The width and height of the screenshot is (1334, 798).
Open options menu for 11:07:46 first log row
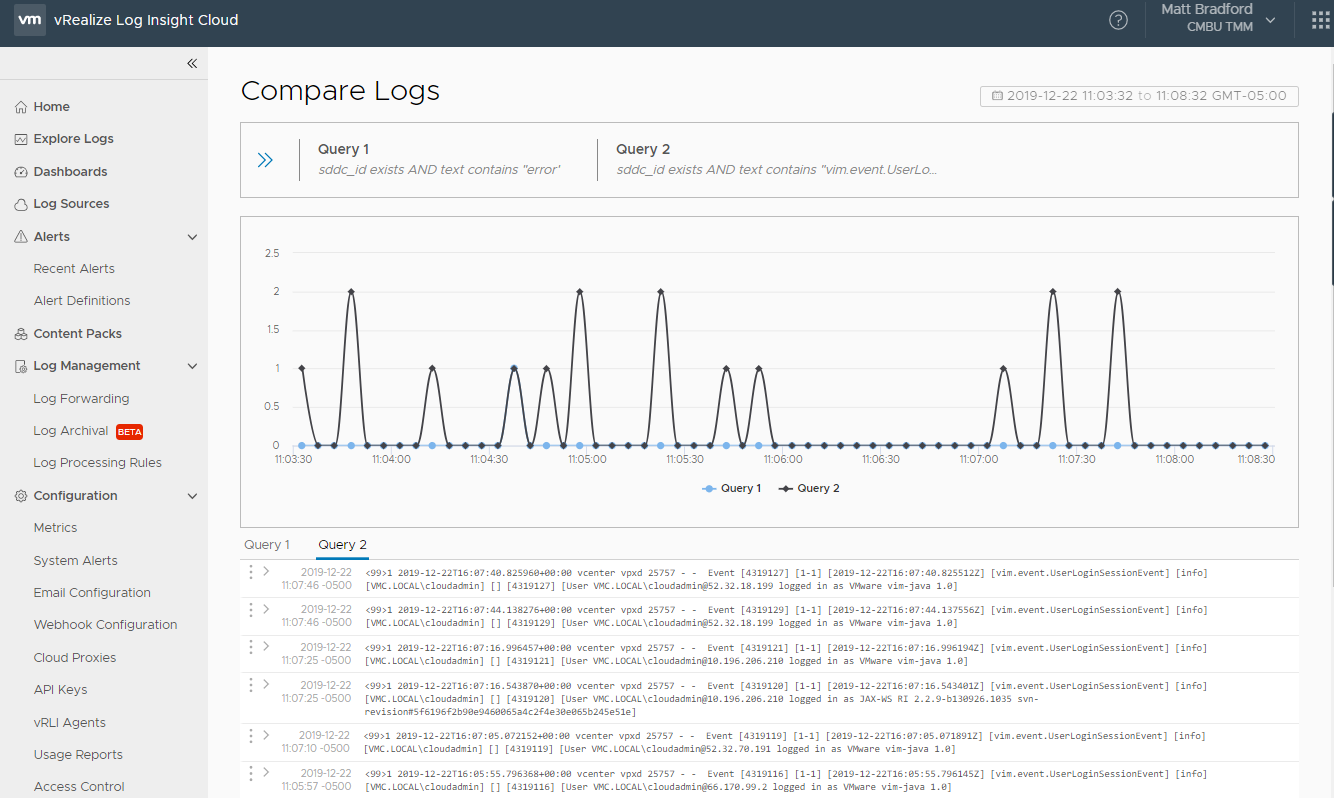[x=250, y=571]
